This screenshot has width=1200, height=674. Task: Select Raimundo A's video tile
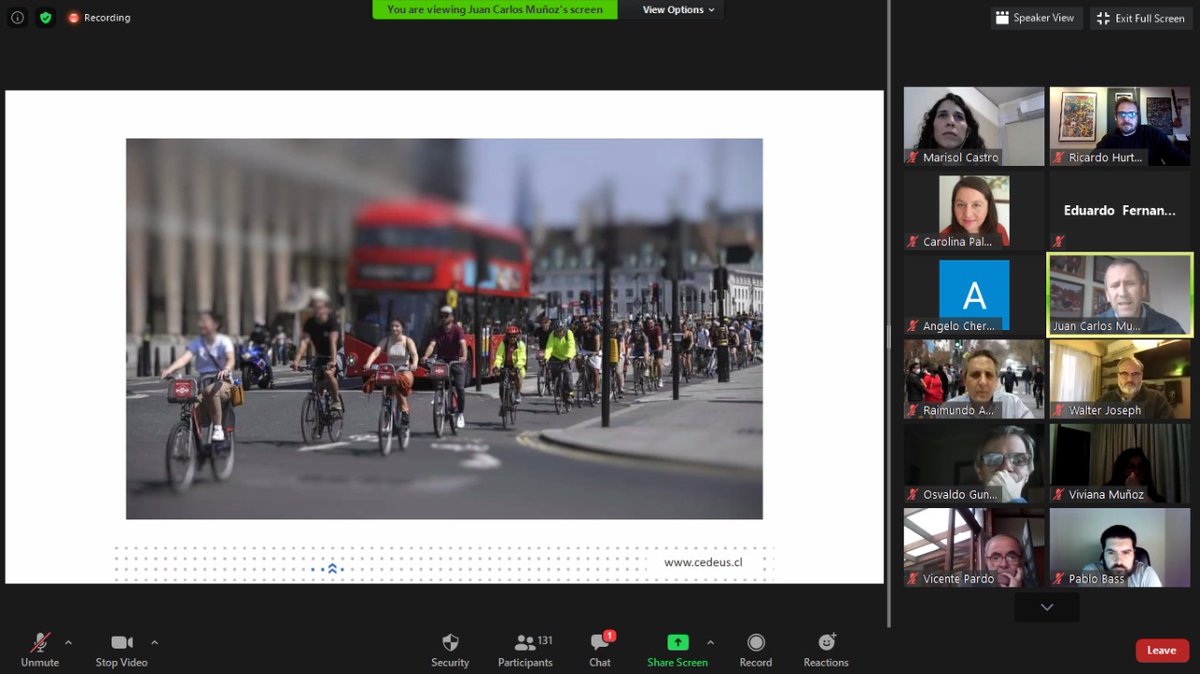pos(974,379)
